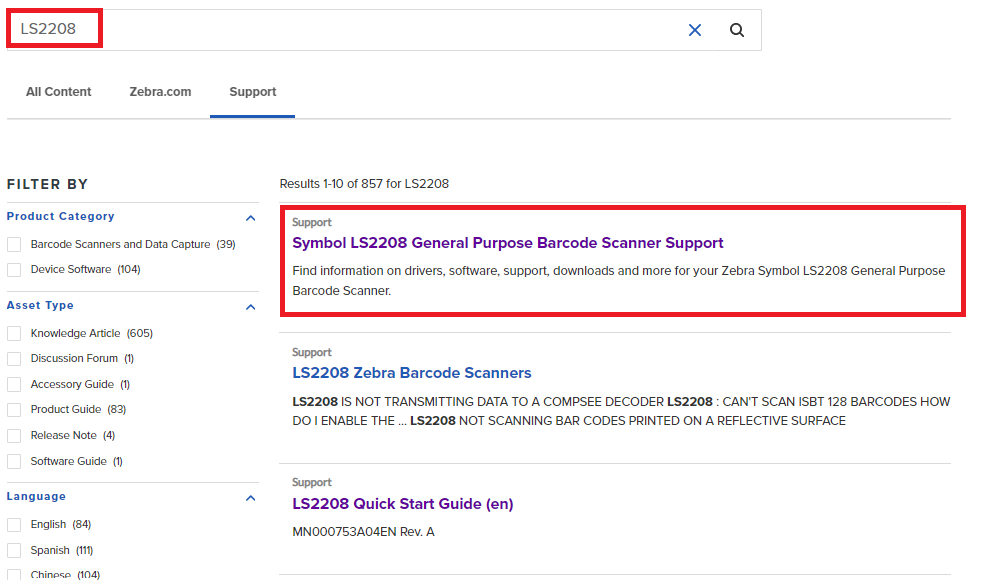Check the Barcode Scanners and Data Capture filter

14,243
